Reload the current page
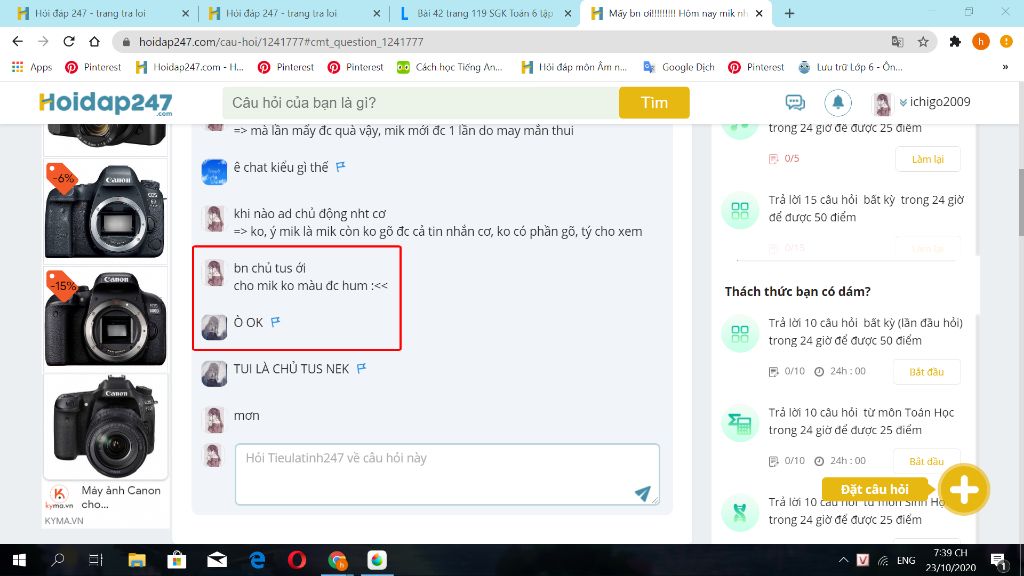The image size is (1024, 576). pyautogui.click(x=69, y=41)
